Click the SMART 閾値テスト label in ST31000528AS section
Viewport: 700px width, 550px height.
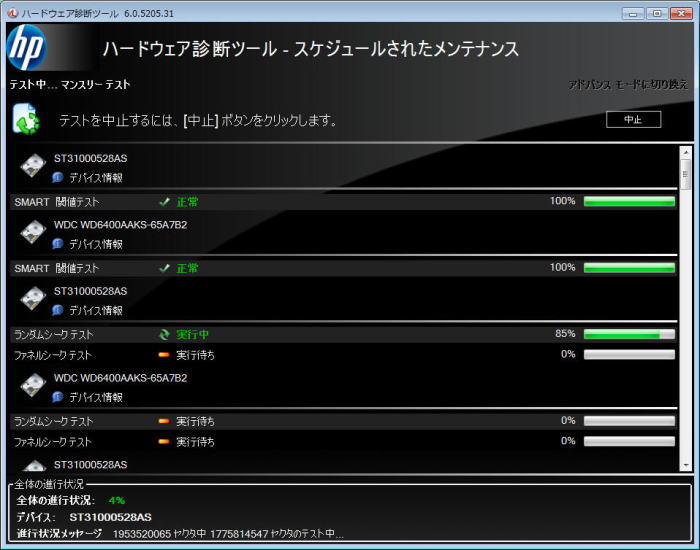click(56, 202)
